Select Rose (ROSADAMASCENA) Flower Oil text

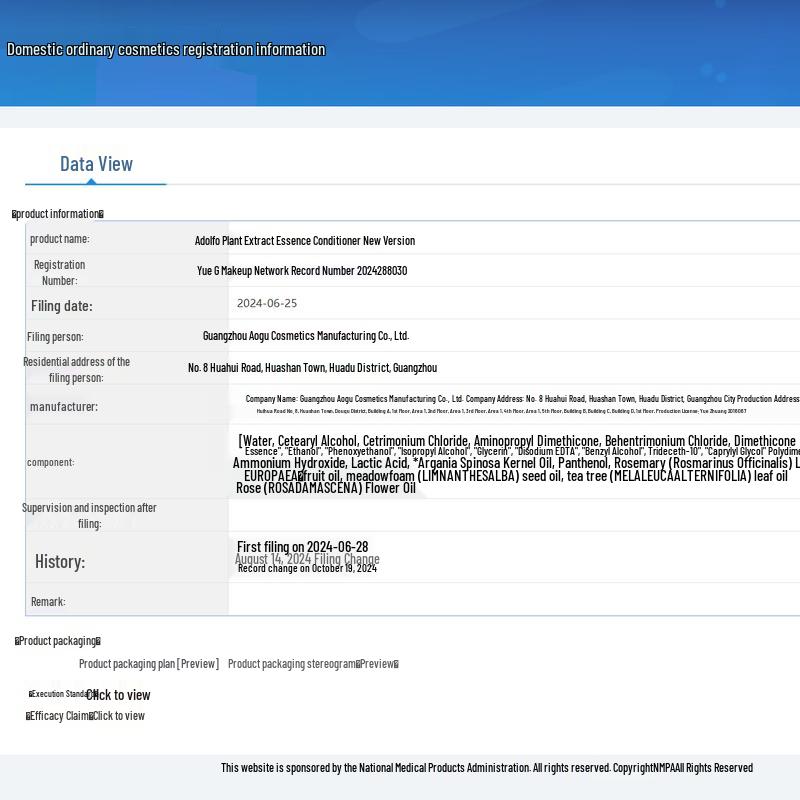326,488
